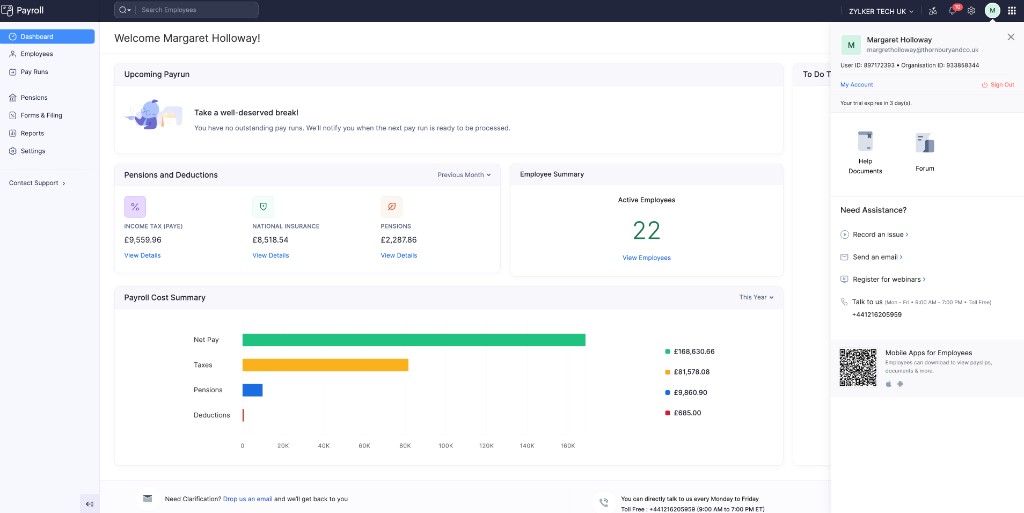This screenshot has width=1024, height=513.
Task: Click the phone number +441216205959 in panel
Action: coord(876,315)
